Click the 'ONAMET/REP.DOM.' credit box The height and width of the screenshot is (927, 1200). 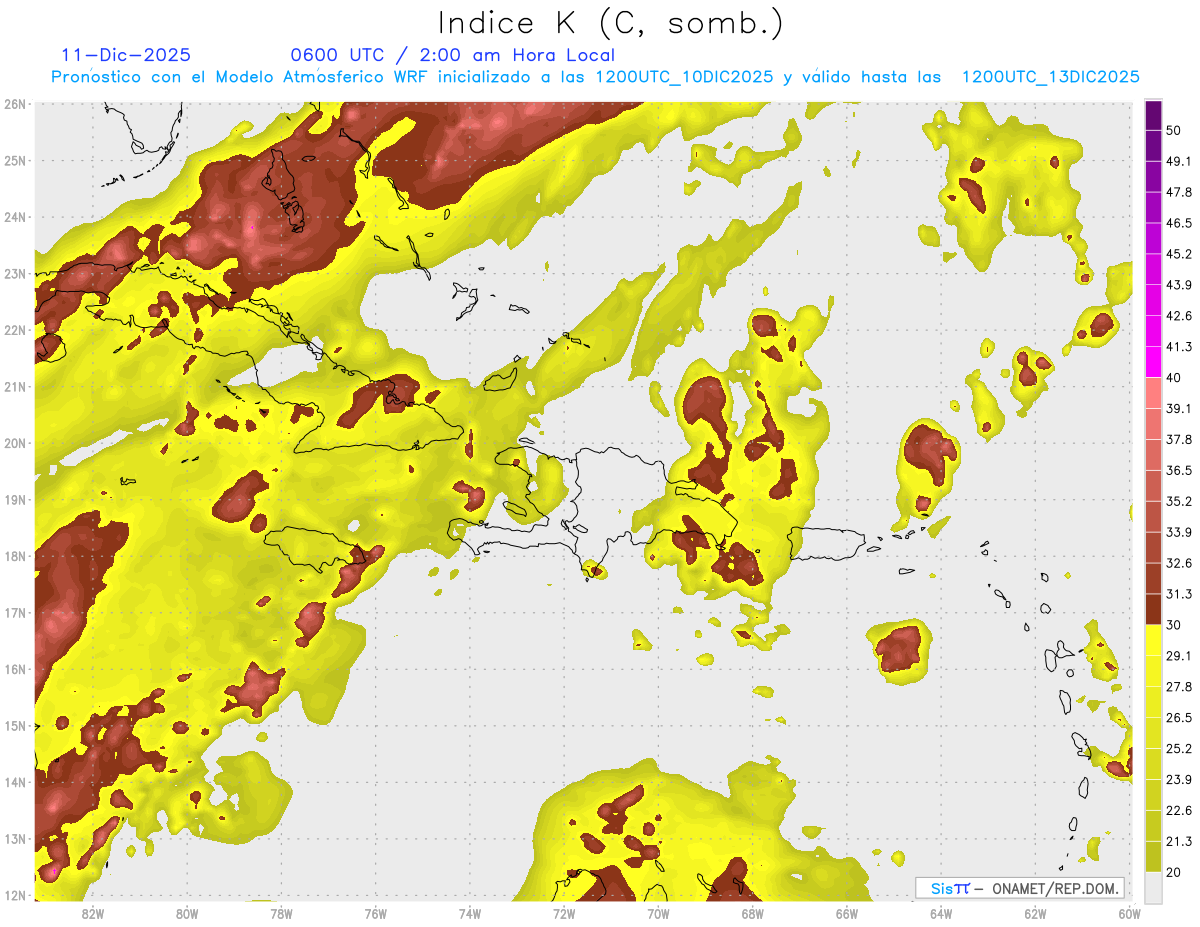pos(1019,888)
